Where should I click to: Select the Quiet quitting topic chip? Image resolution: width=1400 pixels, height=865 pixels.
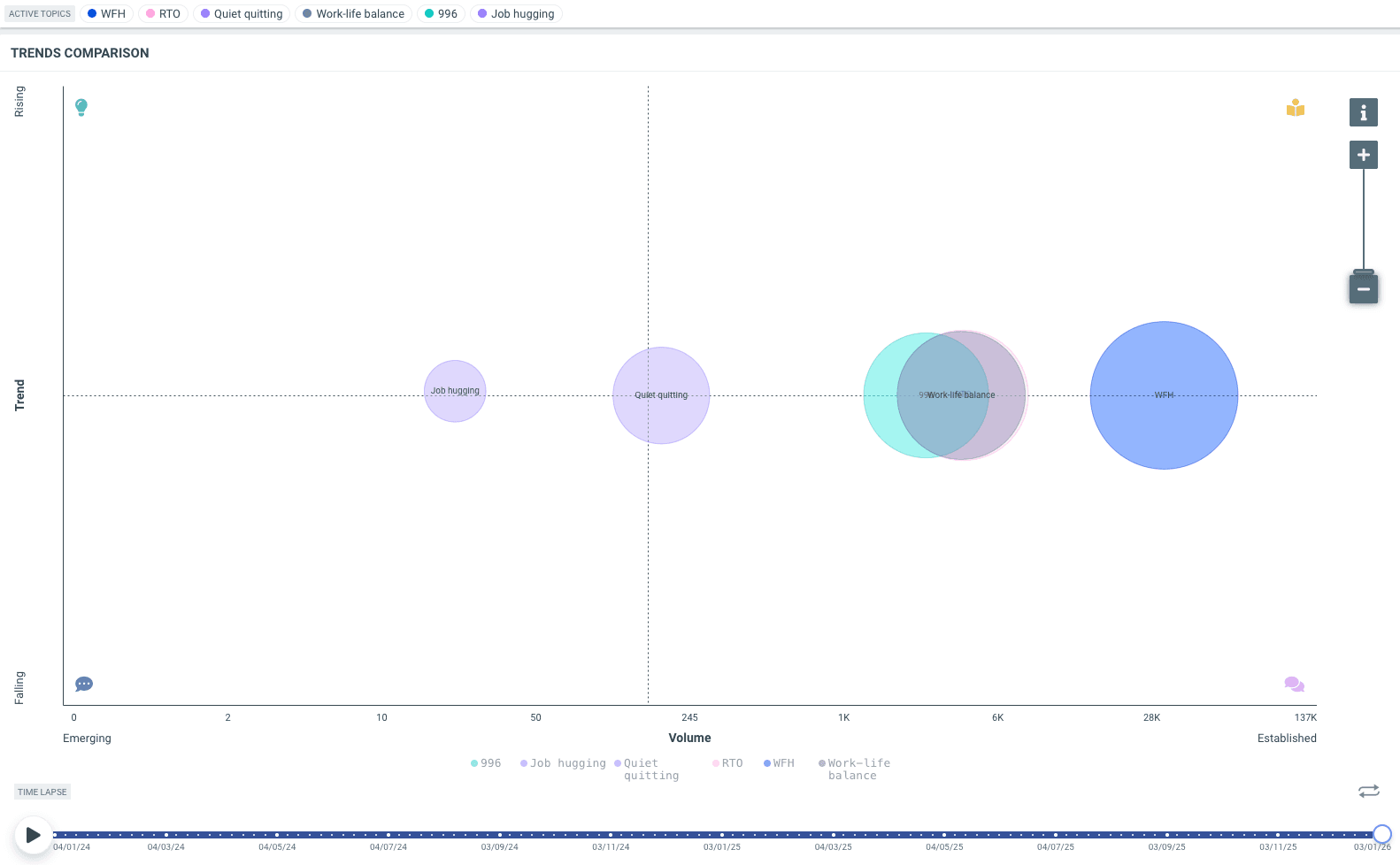pyautogui.click(x=241, y=14)
